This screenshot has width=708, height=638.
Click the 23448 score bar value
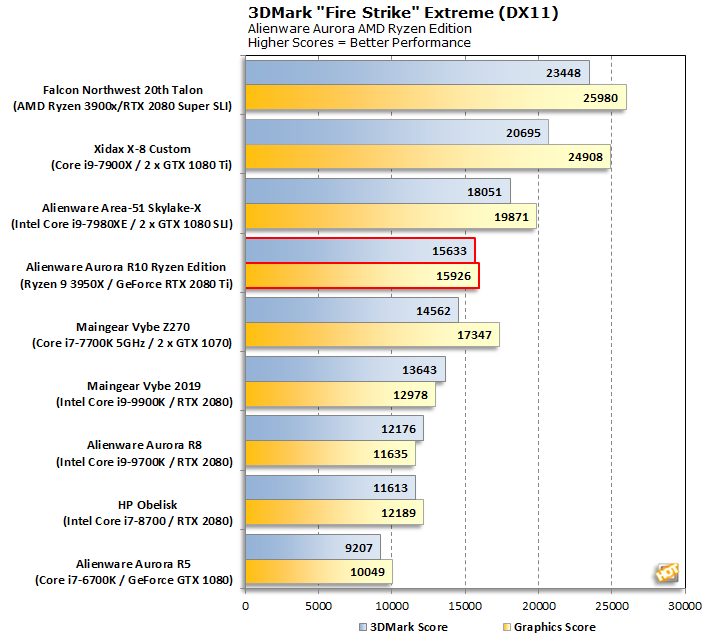pos(563,73)
